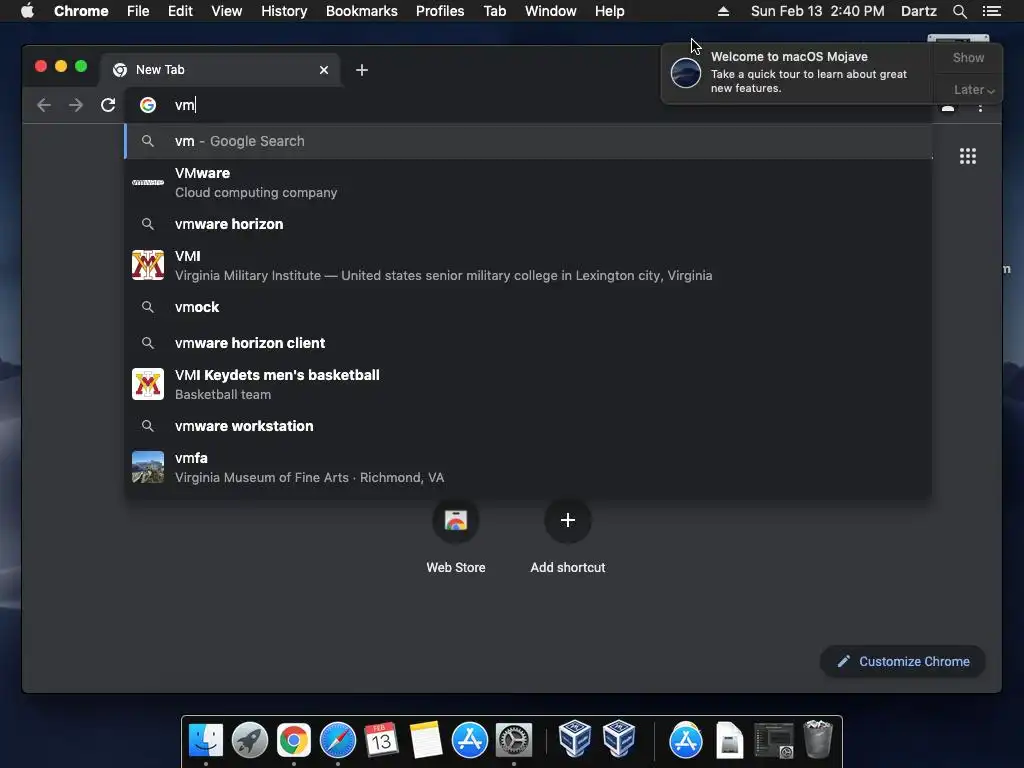Screen dimensions: 1024x768
Task: Click the Google logo in address bar
Action: click(148, 105)
